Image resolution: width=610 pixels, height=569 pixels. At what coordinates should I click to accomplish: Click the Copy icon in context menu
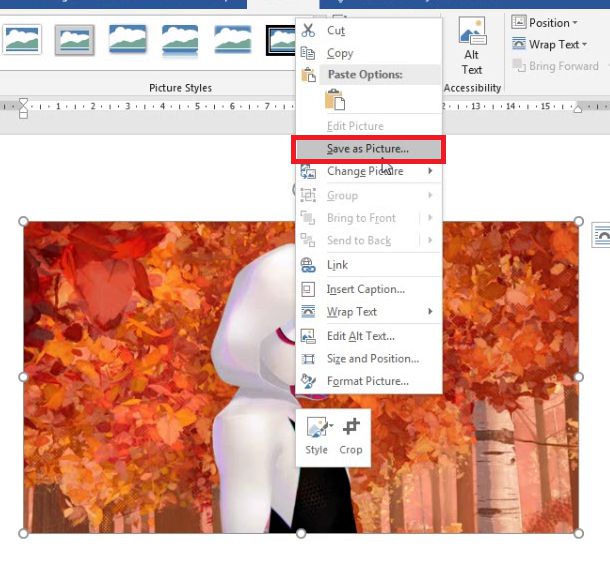coord(308,53)
